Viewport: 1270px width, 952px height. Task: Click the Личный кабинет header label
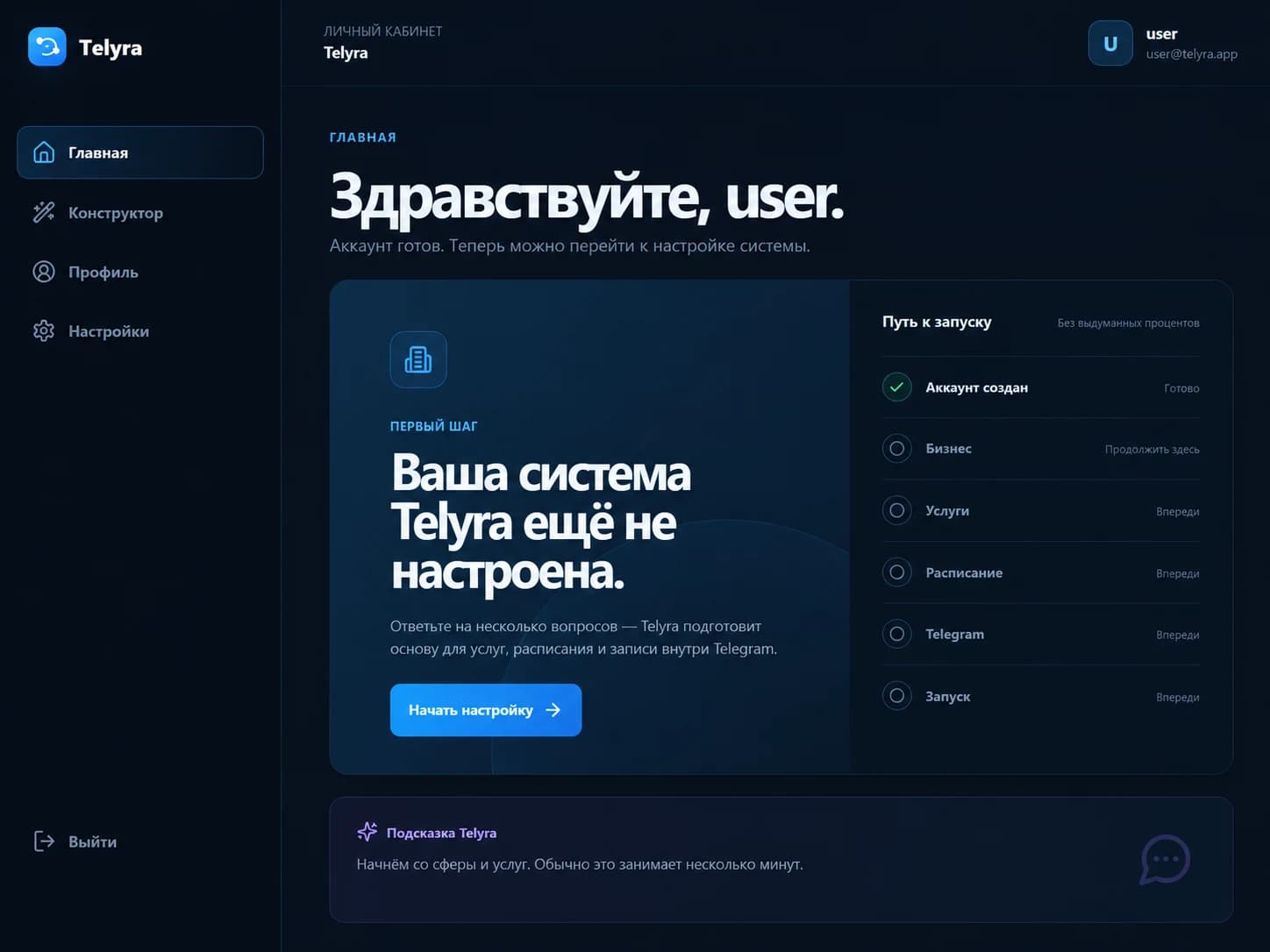pyautogui.click(x=382, y=31)
